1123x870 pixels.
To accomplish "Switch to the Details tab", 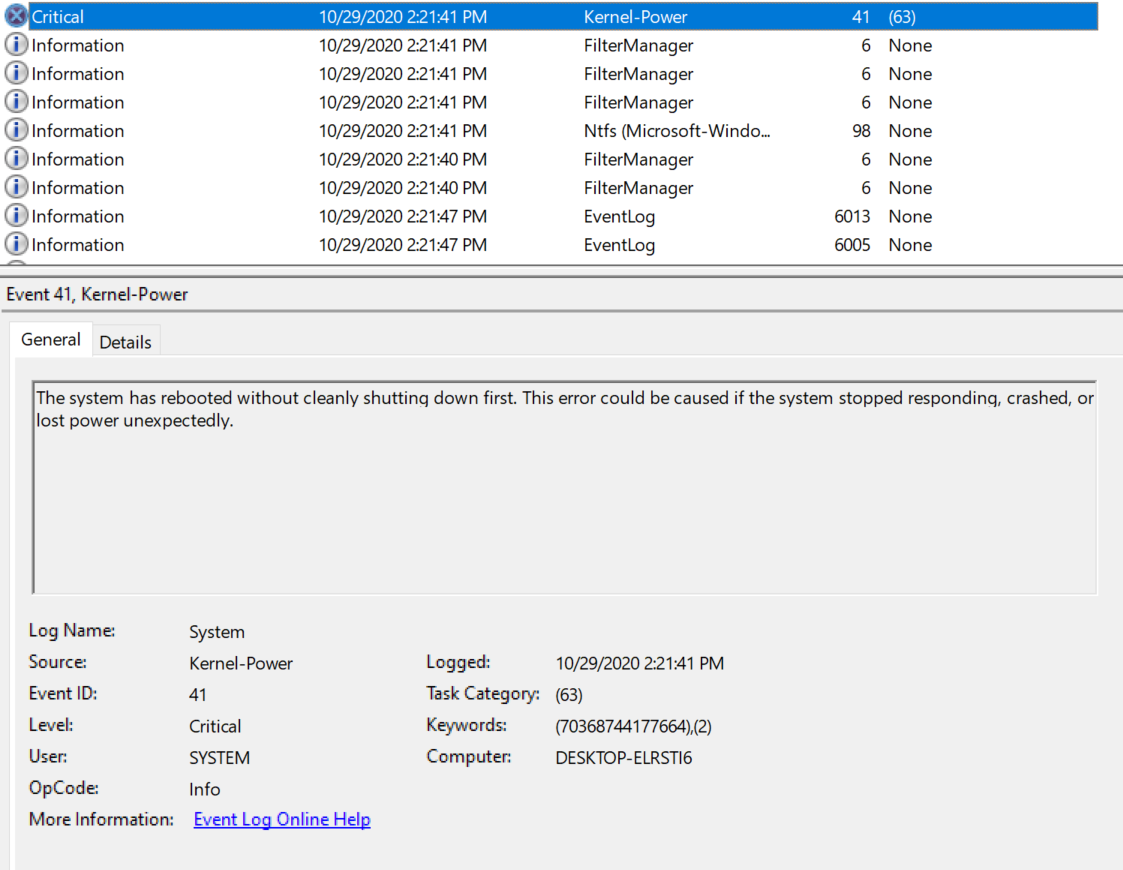I will [125, 342].
